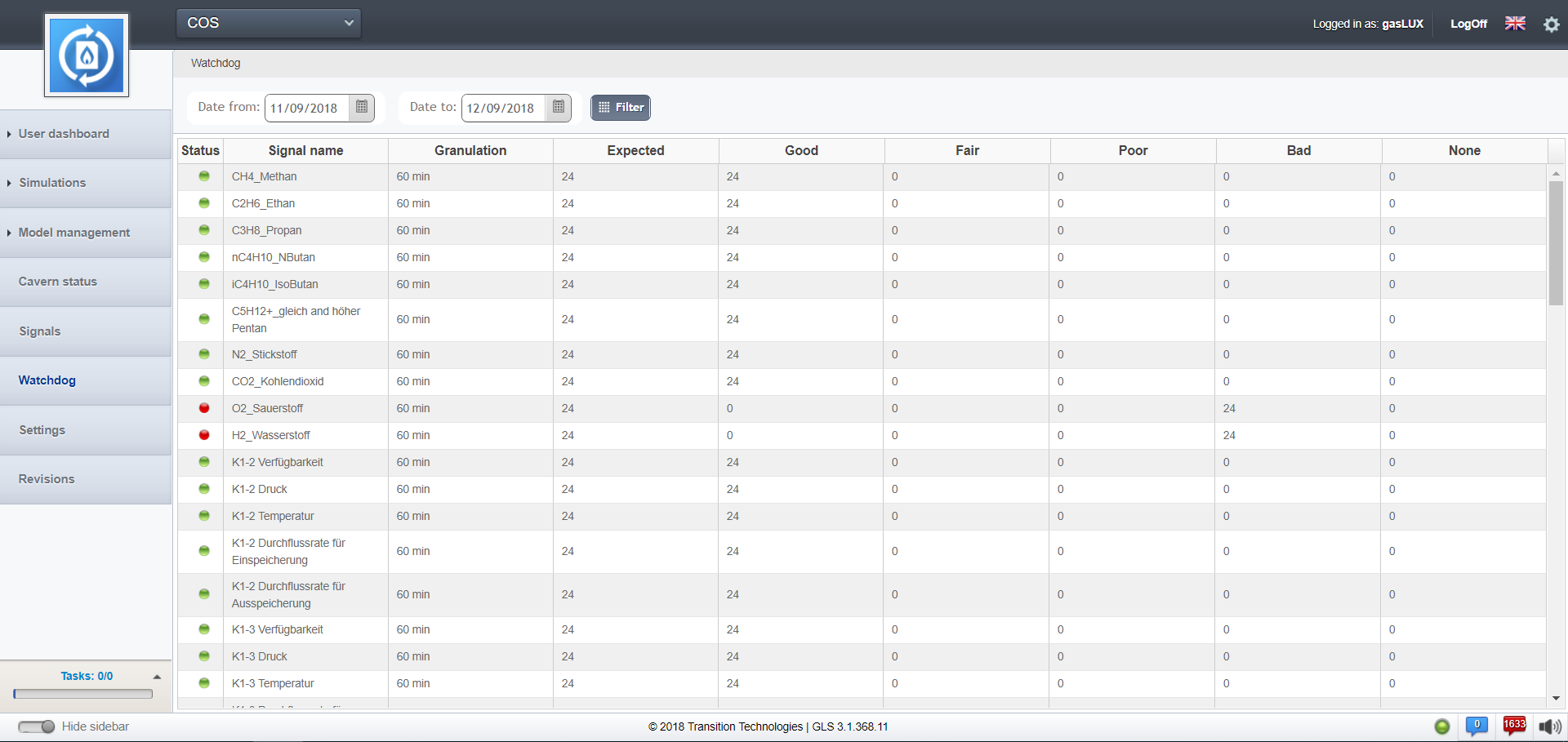Click the speaker sound icon
Screen dimensions: 1568x742
1549,726
